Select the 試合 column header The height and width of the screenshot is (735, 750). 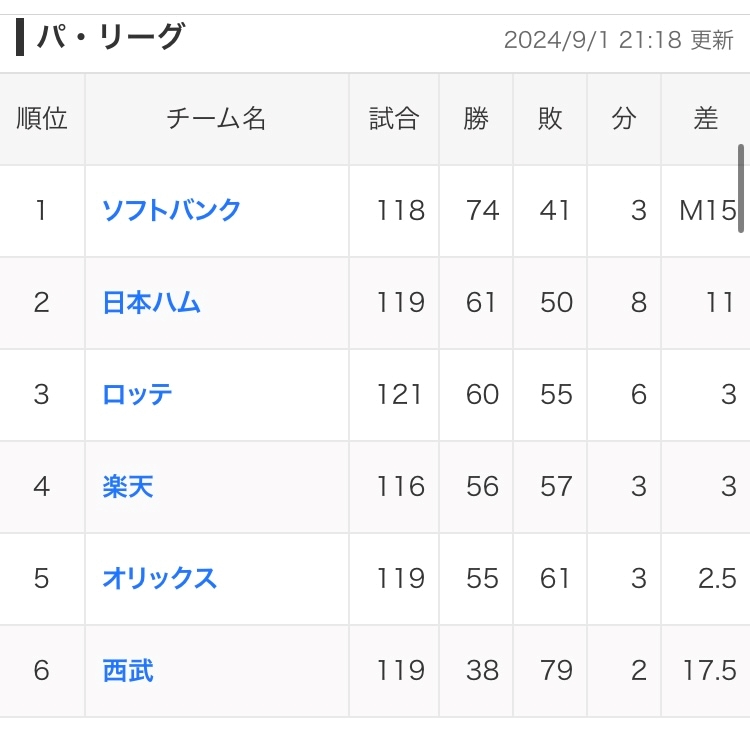(x=394, y=119)
